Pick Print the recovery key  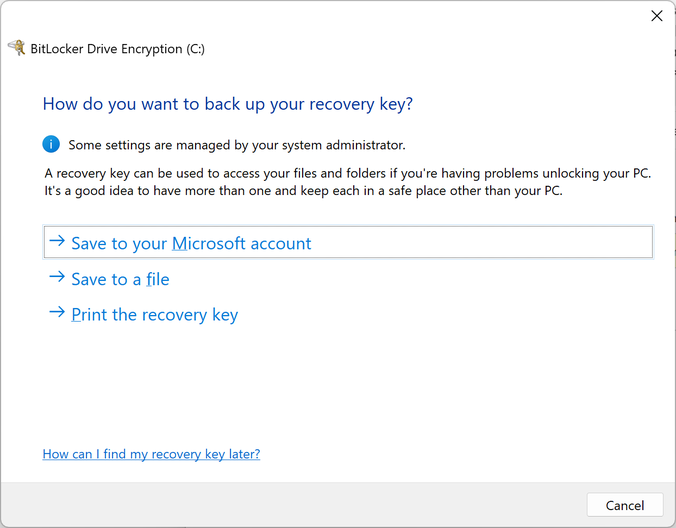click(155, 315)
